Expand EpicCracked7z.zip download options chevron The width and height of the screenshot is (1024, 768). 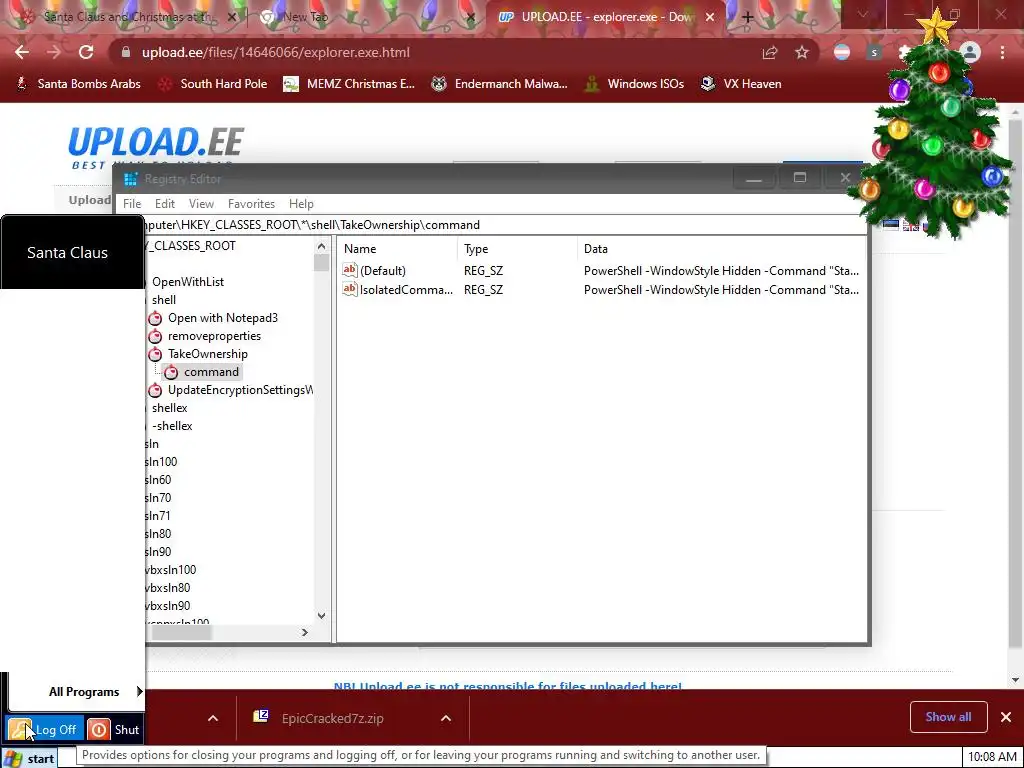coord(446,718)
